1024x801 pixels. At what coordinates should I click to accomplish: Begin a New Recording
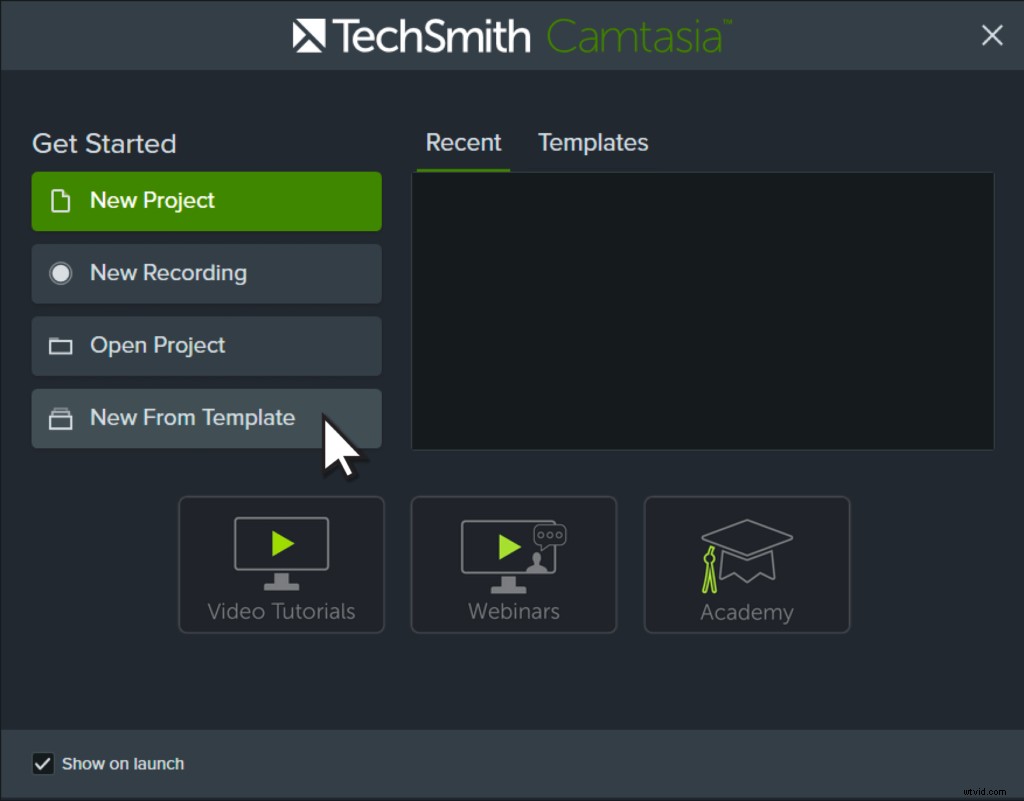coord(206,273)
